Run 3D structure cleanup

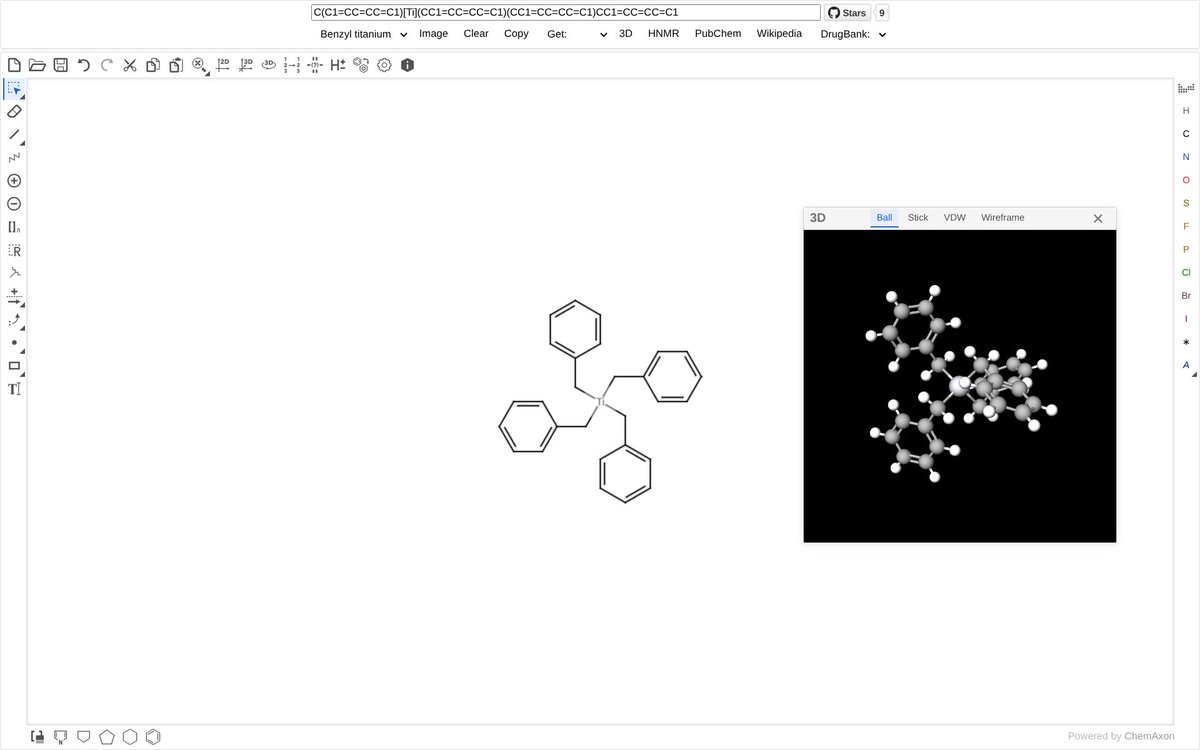click(246, 65)
